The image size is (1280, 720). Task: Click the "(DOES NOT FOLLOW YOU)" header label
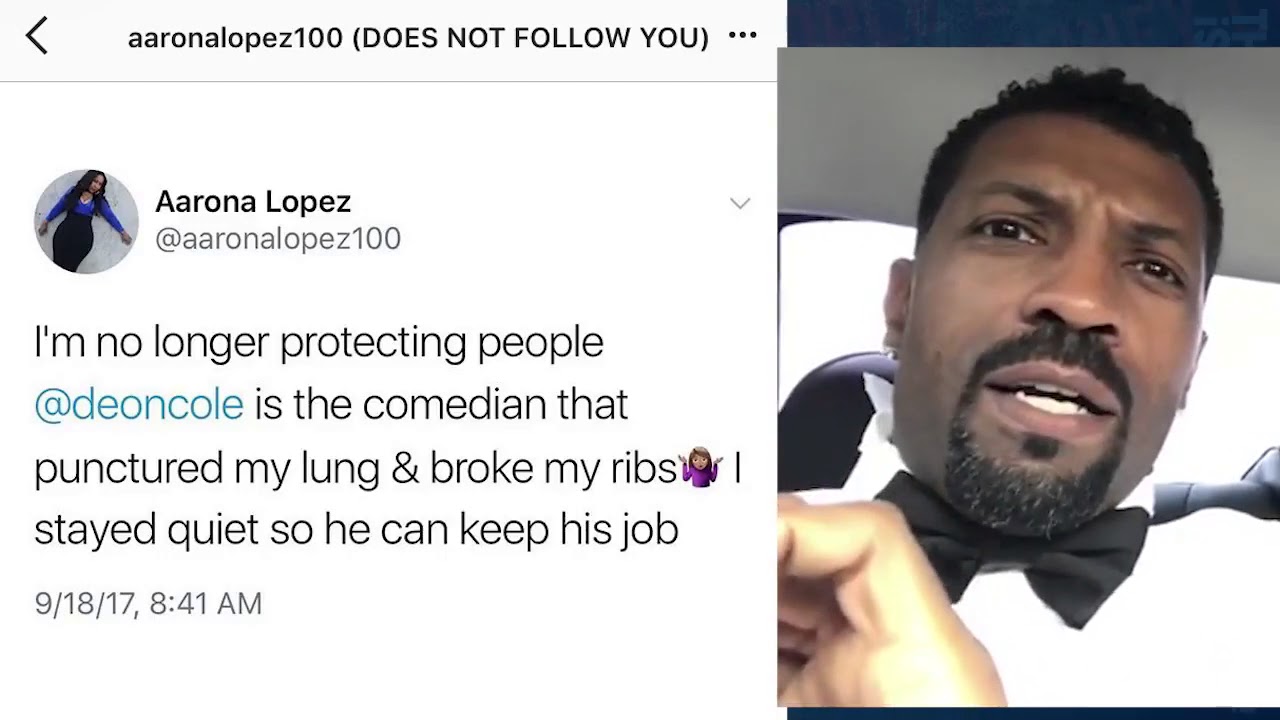click(531, 38)
